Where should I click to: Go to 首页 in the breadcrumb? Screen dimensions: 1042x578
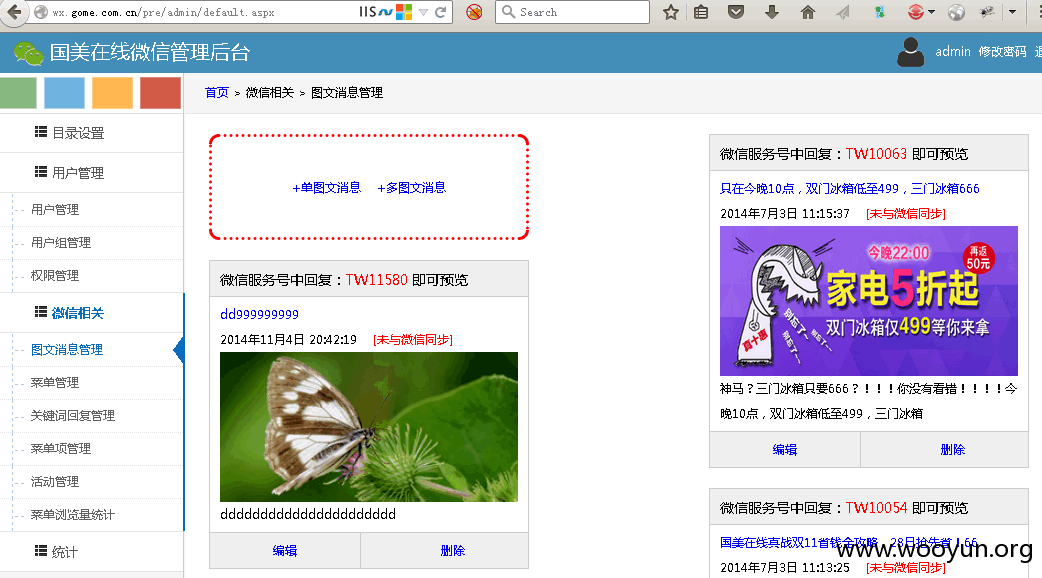click(217, 92)
